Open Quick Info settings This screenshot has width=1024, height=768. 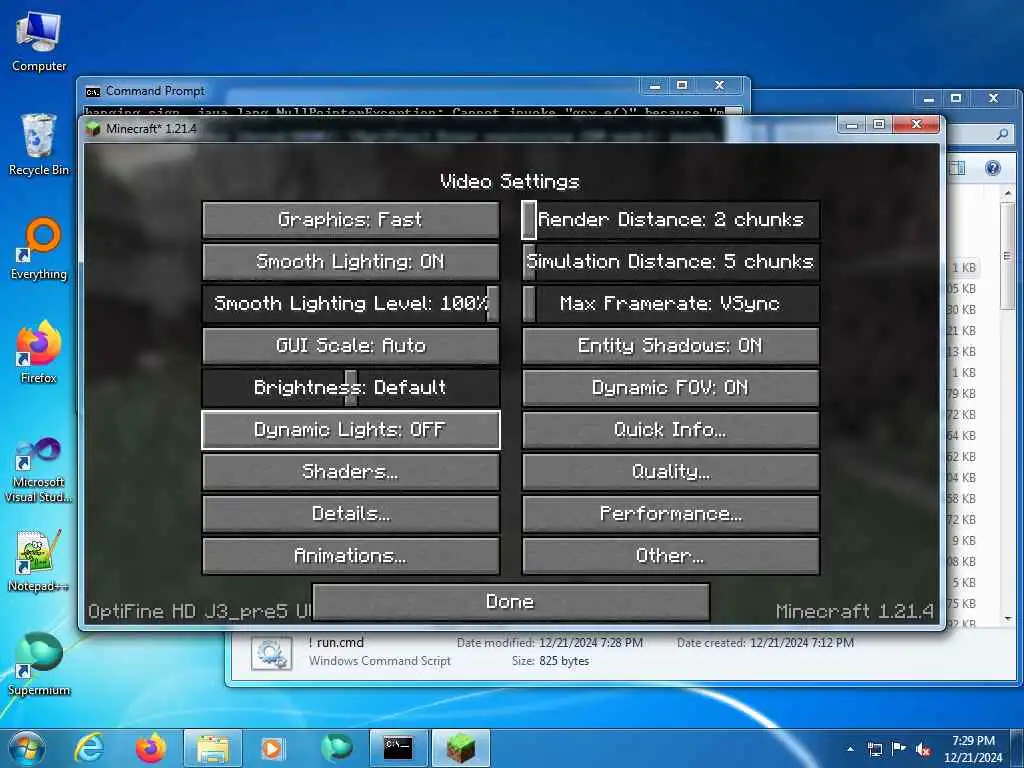[671, 430]
